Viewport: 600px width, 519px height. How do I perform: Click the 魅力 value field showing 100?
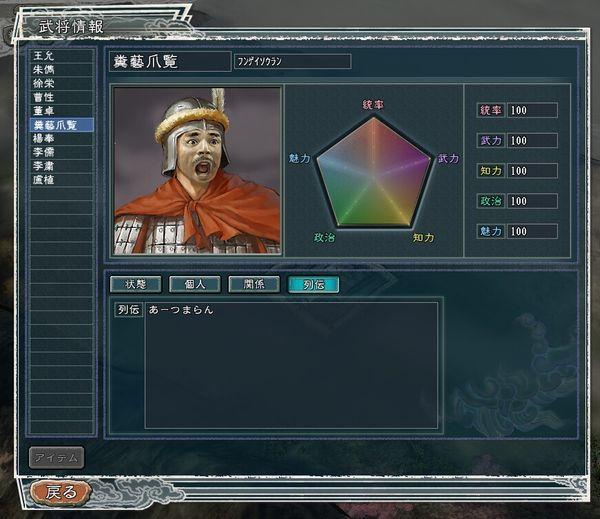click(x=532, y=231)
